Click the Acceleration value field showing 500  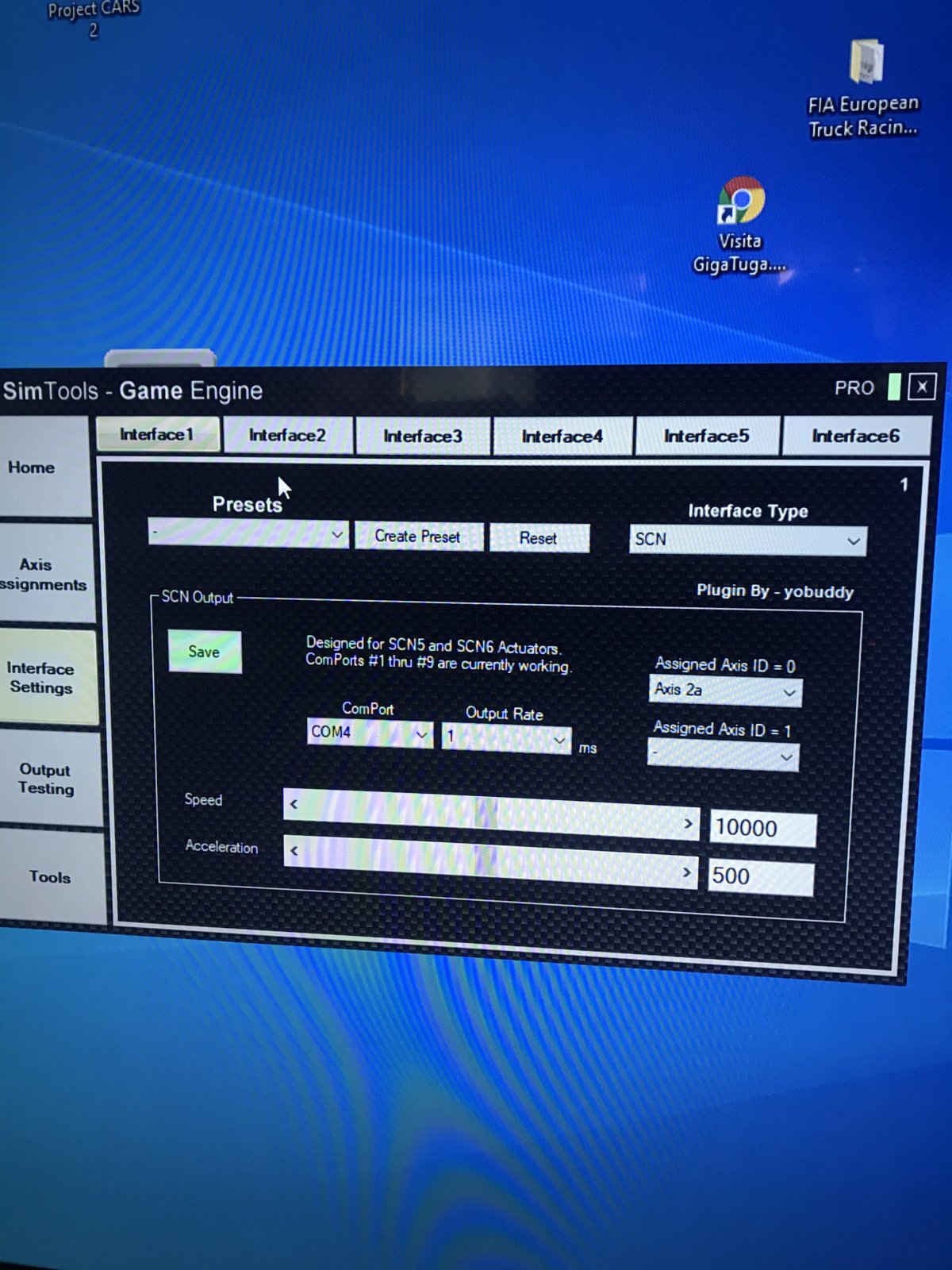[x=761, y=877]
